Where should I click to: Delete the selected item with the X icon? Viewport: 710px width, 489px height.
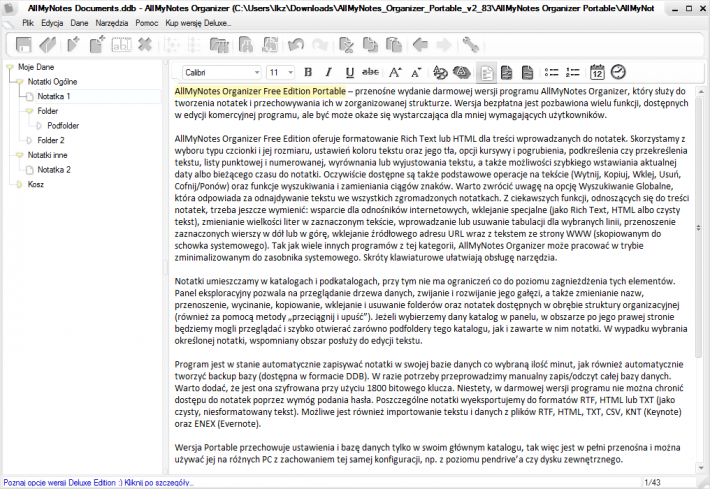pyautogui.click(x=145, y=45)
